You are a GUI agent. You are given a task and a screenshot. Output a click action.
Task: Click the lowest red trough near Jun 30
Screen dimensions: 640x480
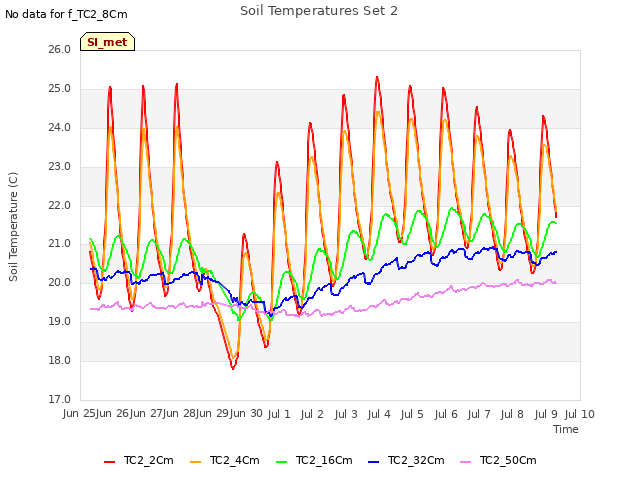pos(233,368)
